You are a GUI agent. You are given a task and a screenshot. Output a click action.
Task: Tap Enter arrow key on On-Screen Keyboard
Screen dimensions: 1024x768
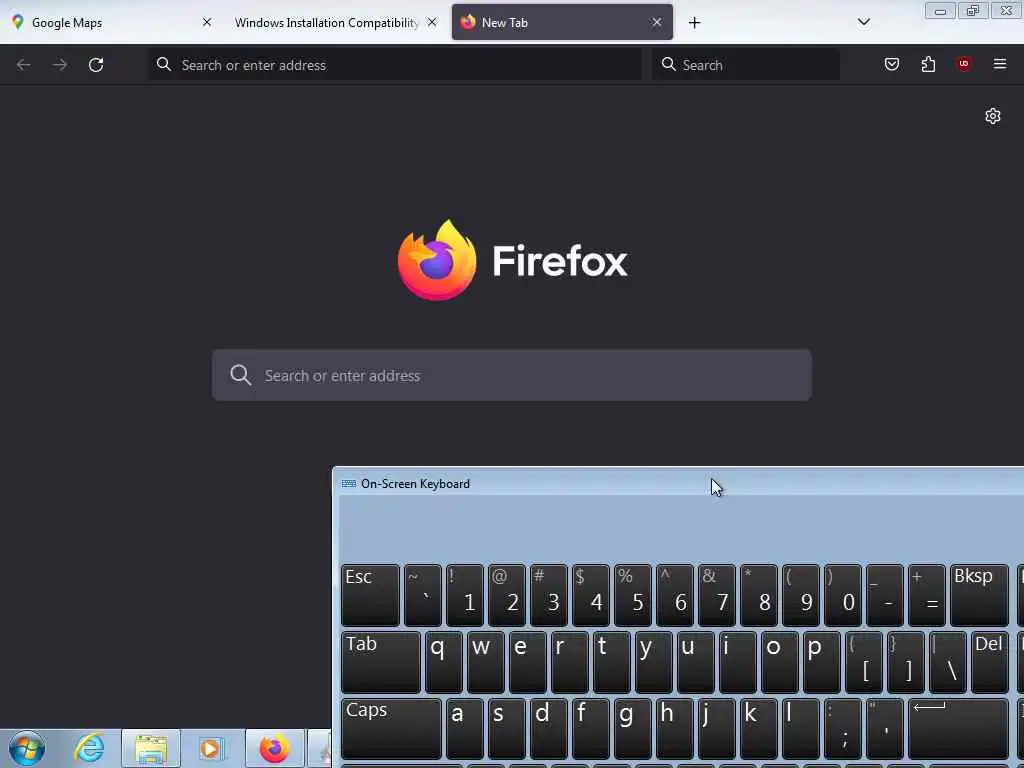958,729
